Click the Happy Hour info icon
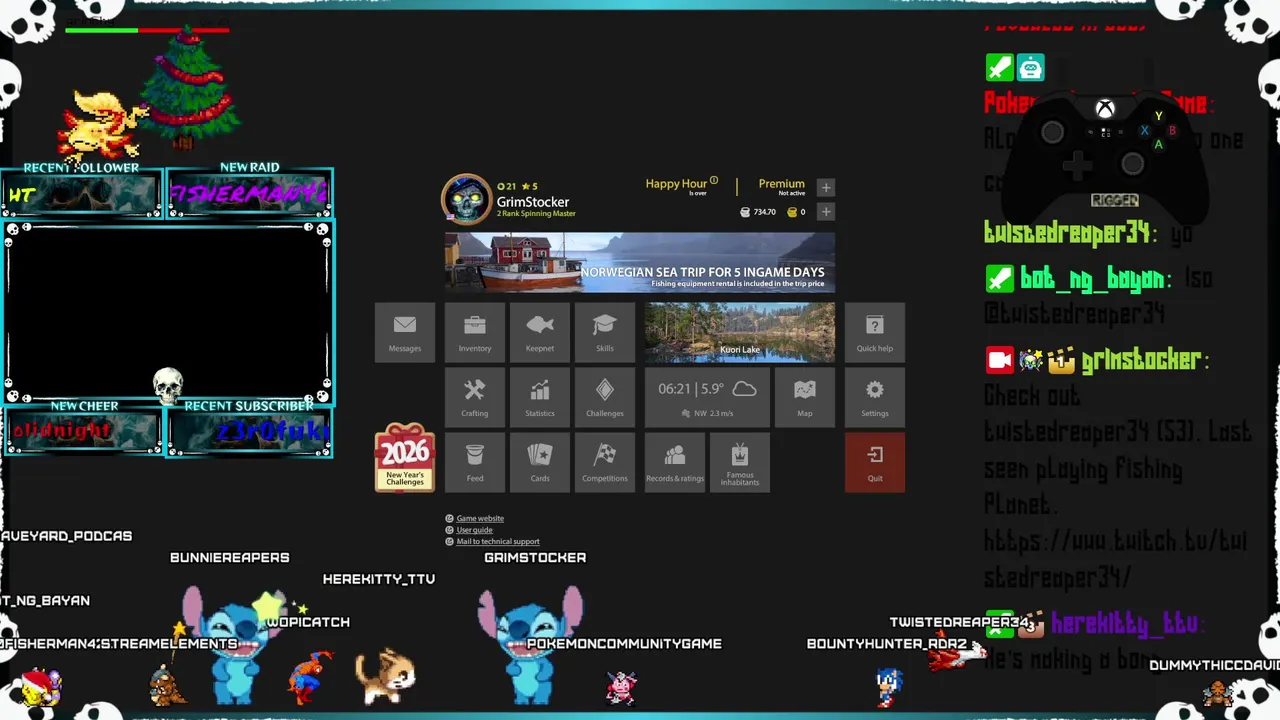This screenshot has height=720, width=1280. pyautogui.click(x=714, y=181)
